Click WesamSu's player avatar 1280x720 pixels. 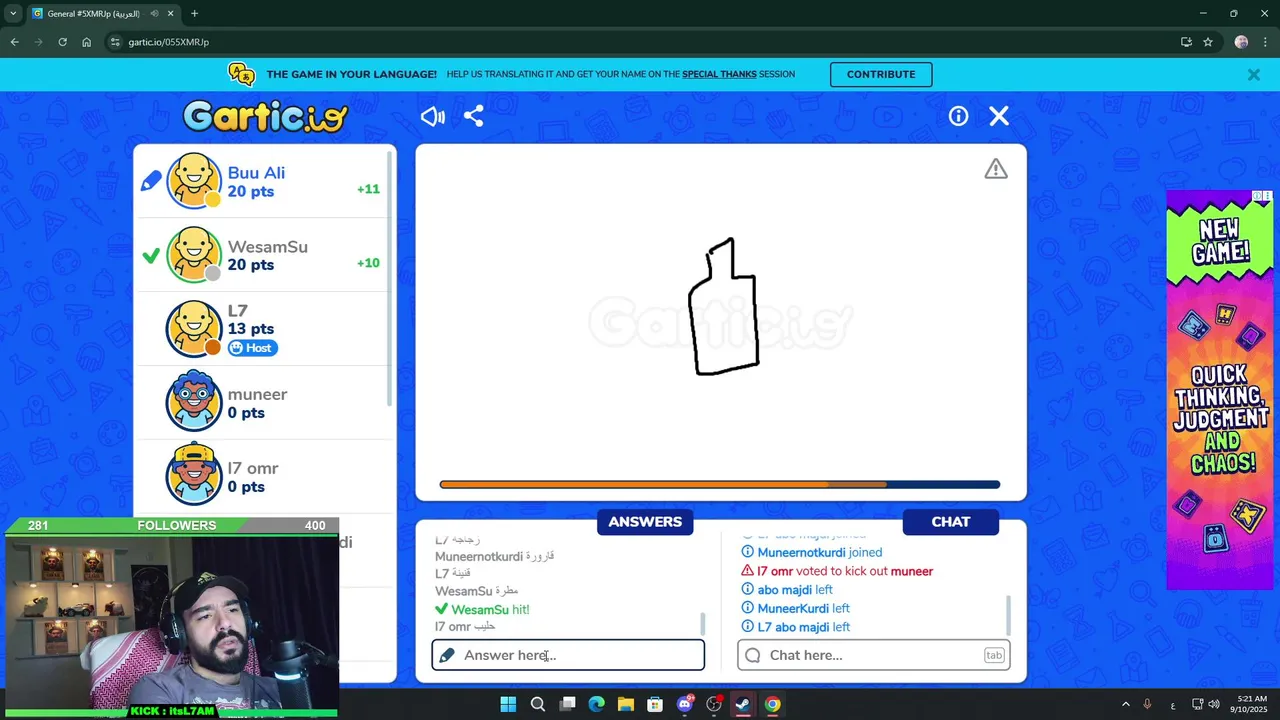(193, 254)
